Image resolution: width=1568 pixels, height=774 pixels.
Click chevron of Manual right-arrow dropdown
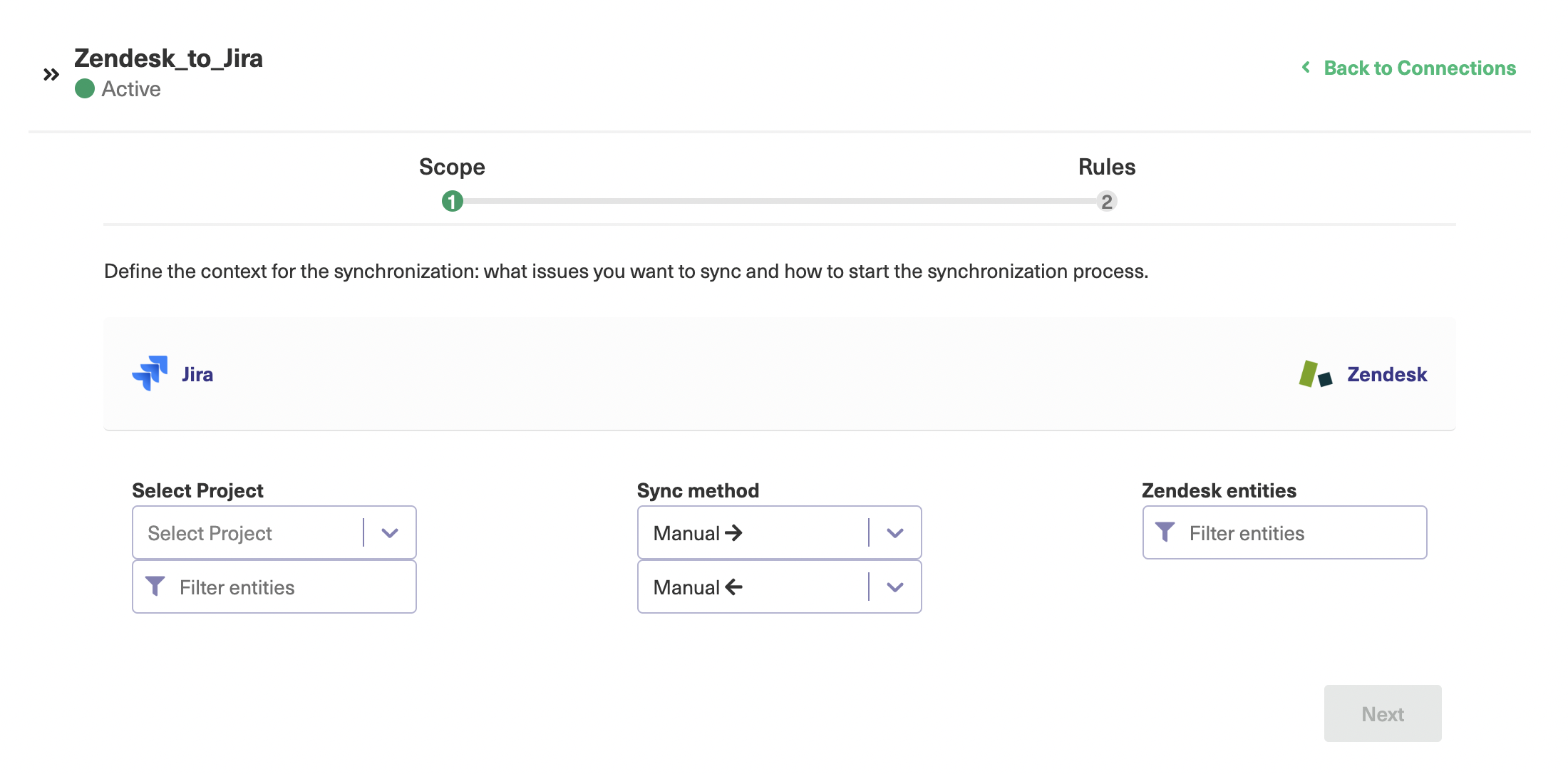tap(895, 532)
